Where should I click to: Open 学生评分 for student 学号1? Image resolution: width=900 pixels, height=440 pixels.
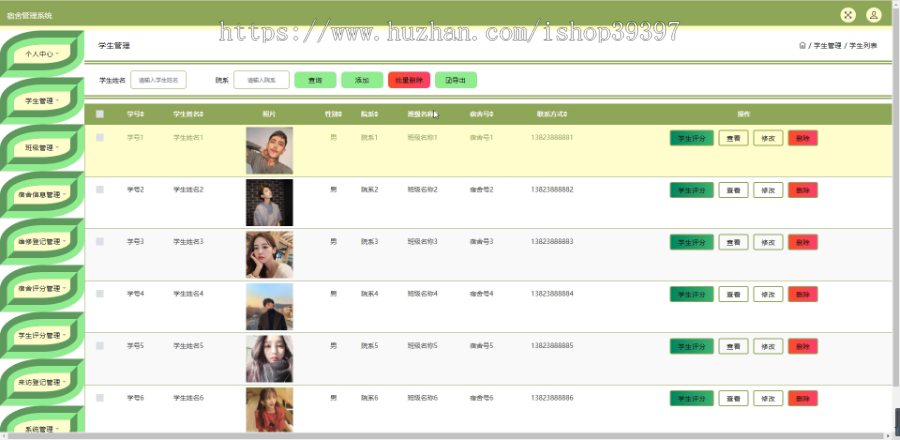pos(692,138)
